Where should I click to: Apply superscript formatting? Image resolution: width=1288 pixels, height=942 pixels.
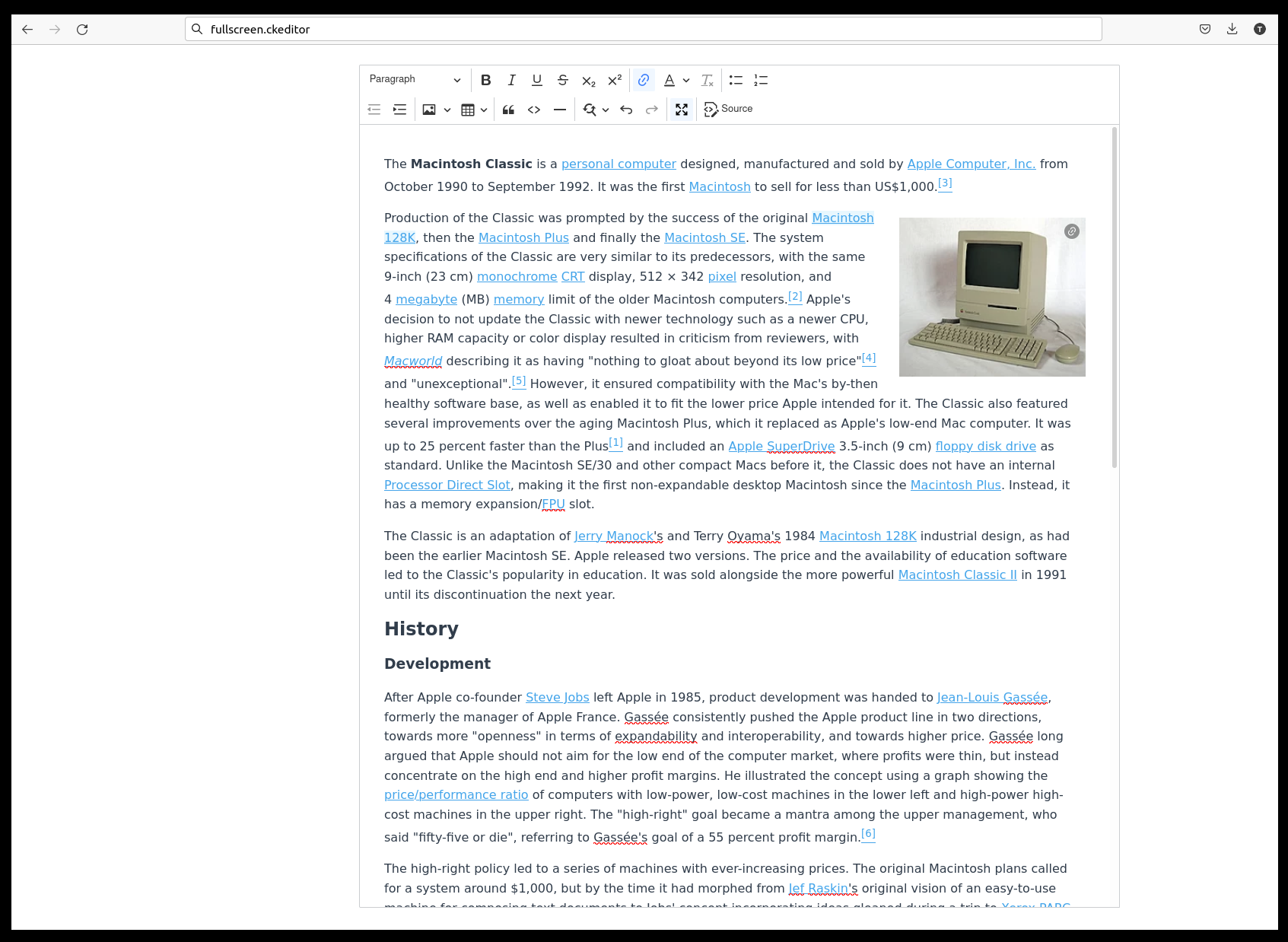(615, 80)
